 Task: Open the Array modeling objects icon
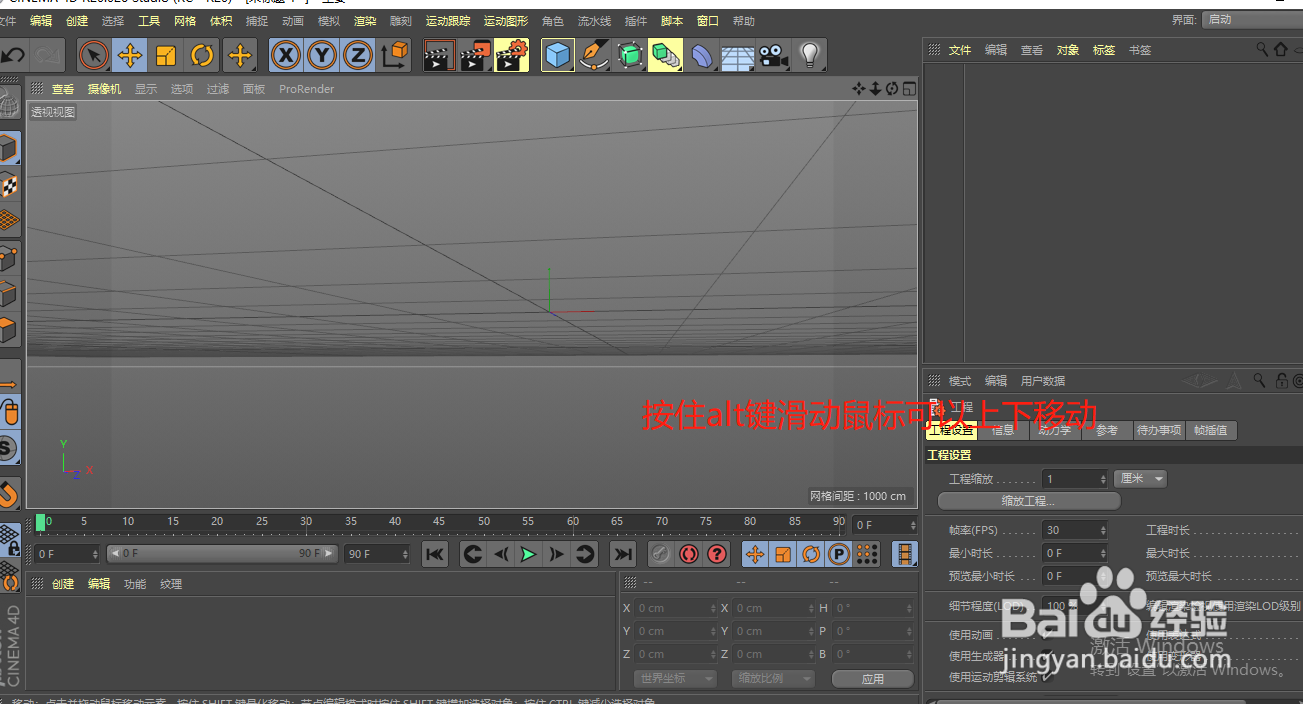coord(665,55)
